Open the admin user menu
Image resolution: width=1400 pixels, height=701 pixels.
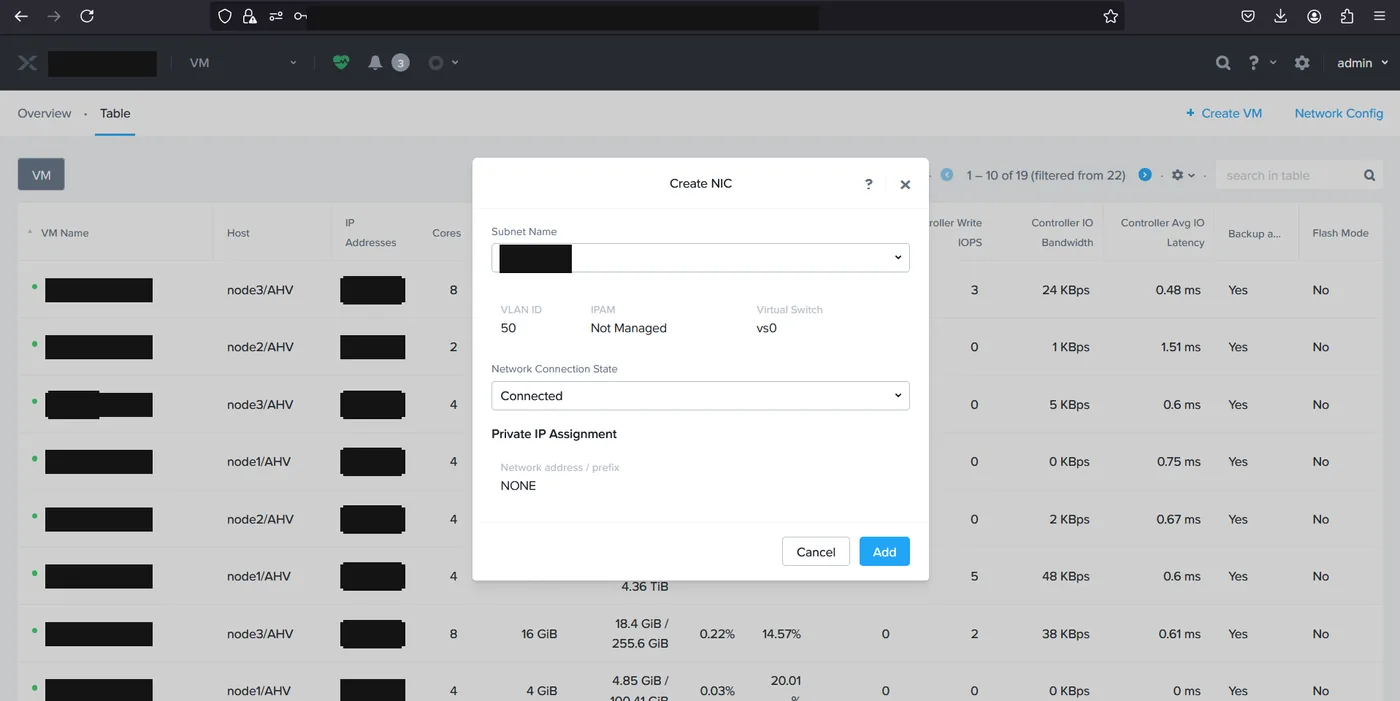coord(1363,62)
